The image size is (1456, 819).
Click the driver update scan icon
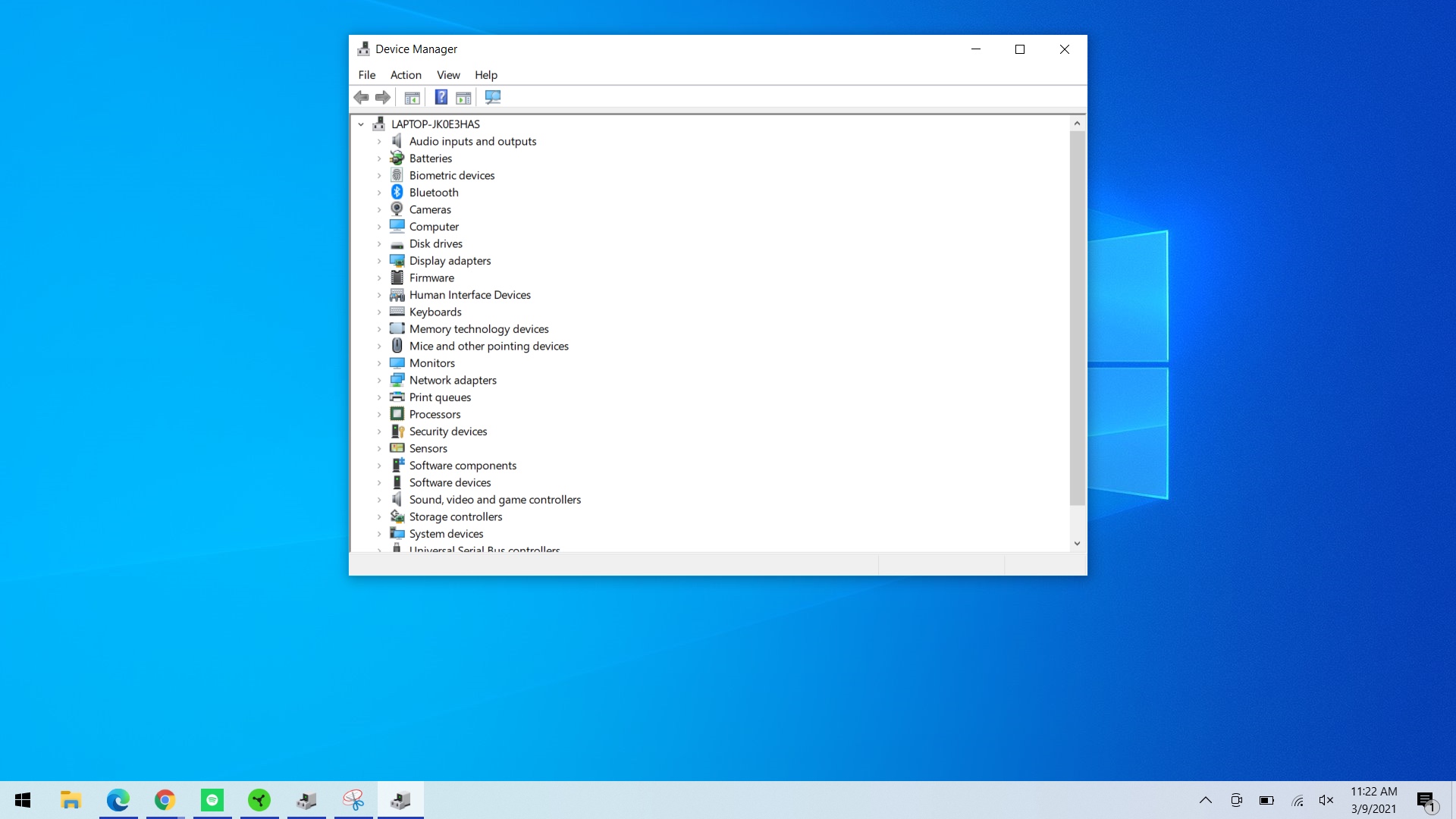(493, 97)
